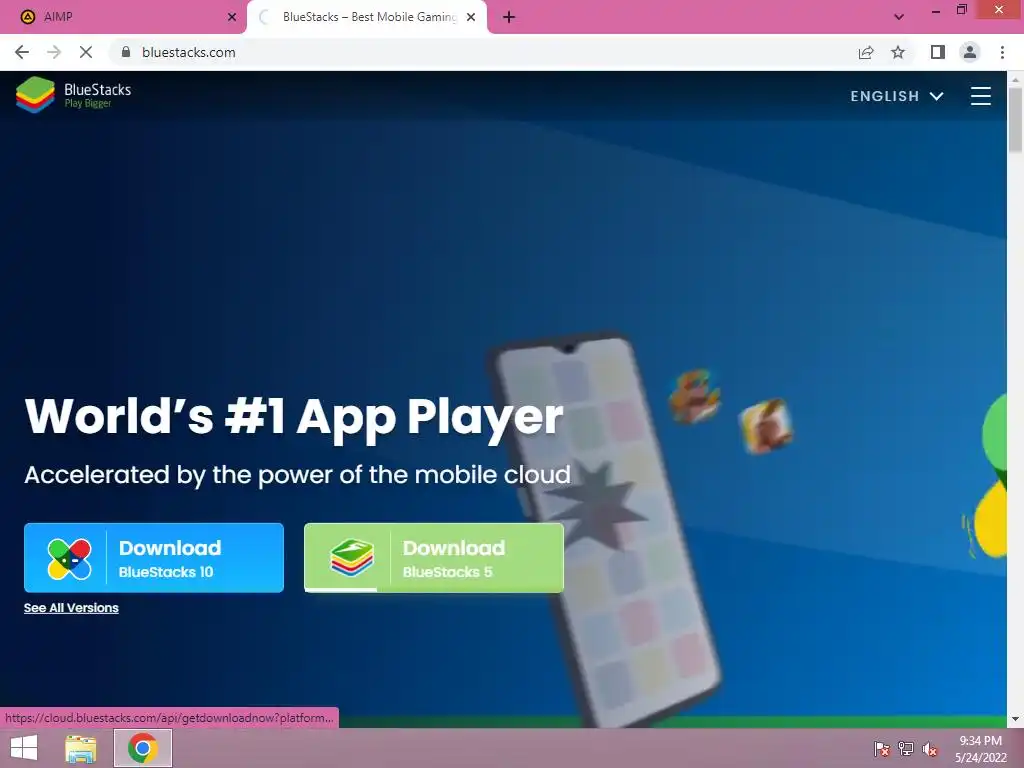Open the taskbar clock 9:34 PM
1024x768 pixels.
click(x=980, y=749)
